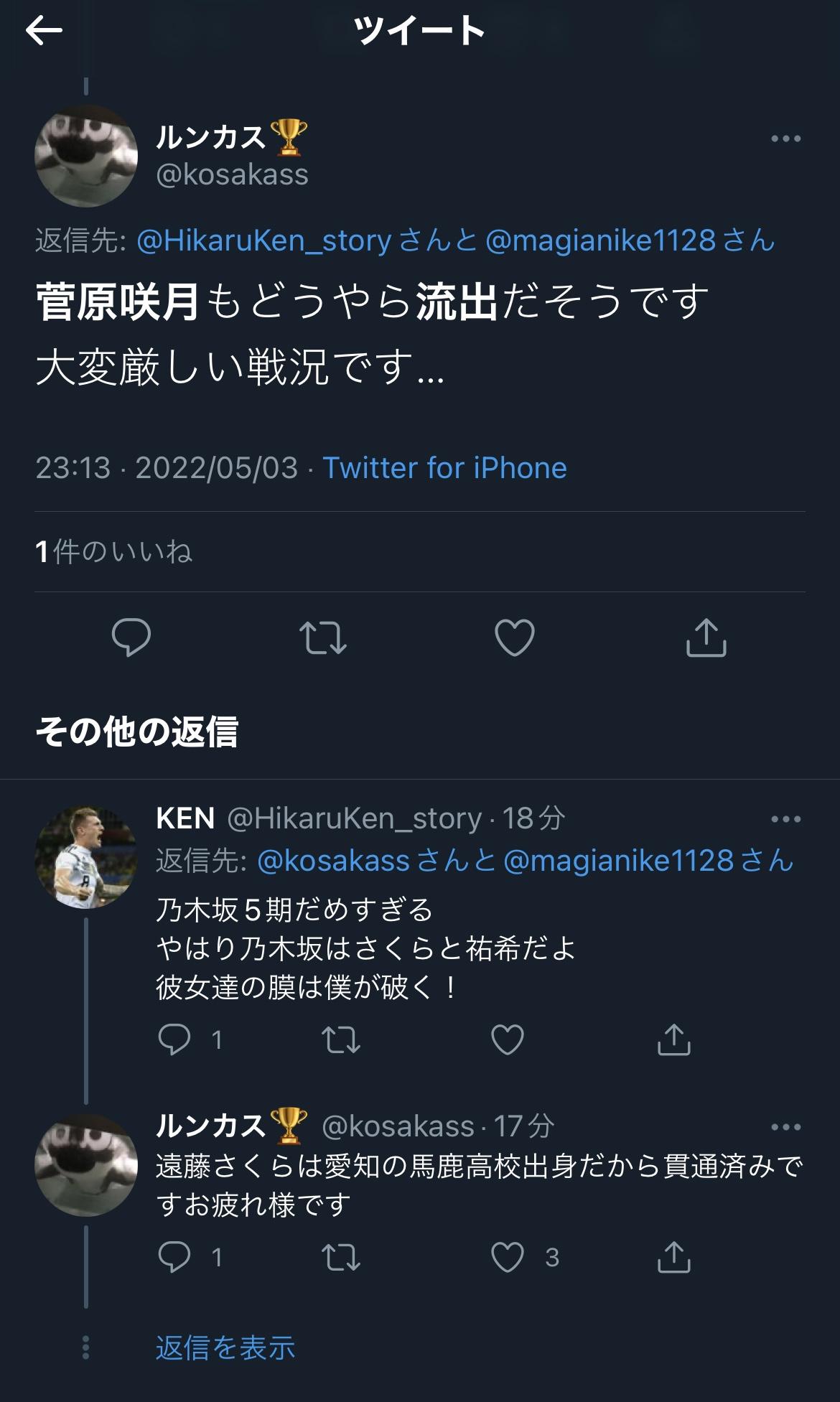Image resolution: width=840 pixels, height=1402 pixels.
Task: Like the main tweet
Action: 514,637
